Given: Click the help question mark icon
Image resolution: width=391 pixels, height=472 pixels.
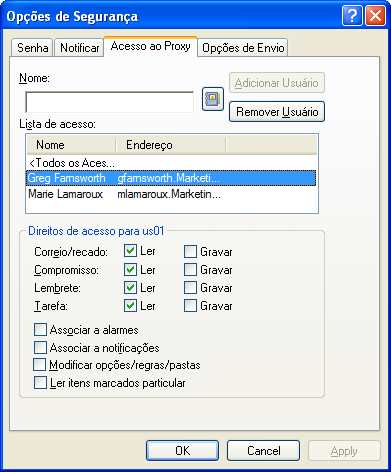Looking at the screenshot, I should click(352, 15).
